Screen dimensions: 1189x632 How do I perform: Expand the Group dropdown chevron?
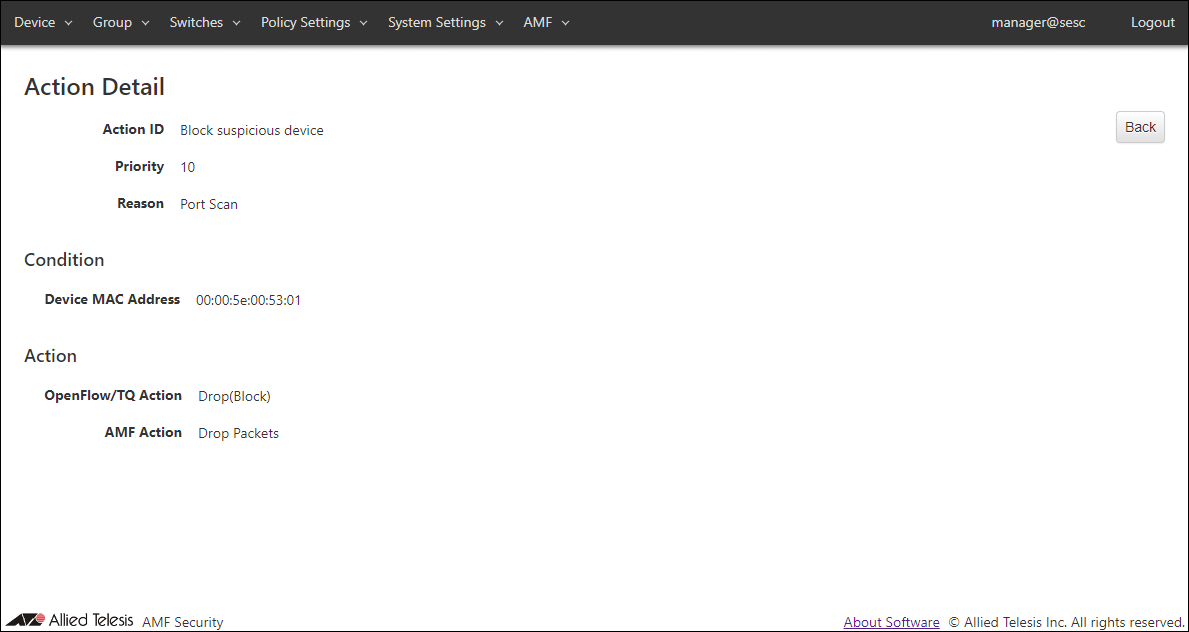tap(145, 23)
